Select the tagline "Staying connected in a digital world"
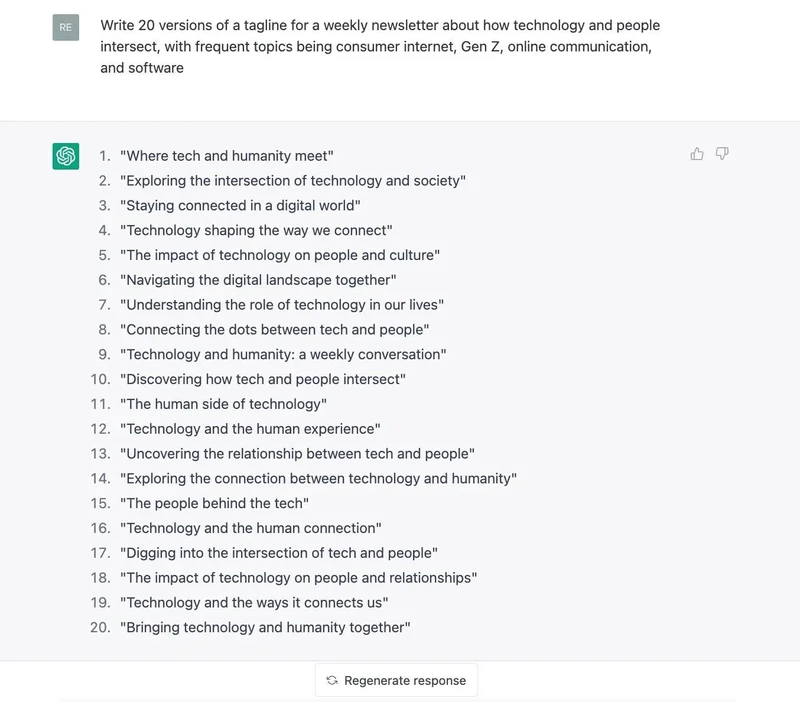The image size is (800, 702). [240, 206]
